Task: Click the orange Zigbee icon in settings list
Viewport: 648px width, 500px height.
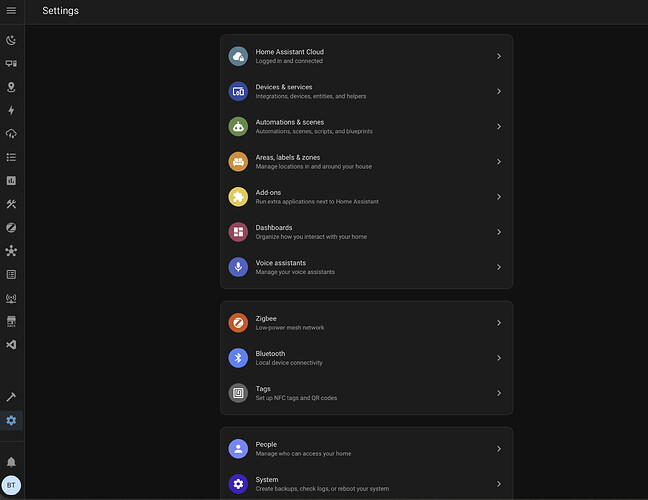Action: point(238,323)
